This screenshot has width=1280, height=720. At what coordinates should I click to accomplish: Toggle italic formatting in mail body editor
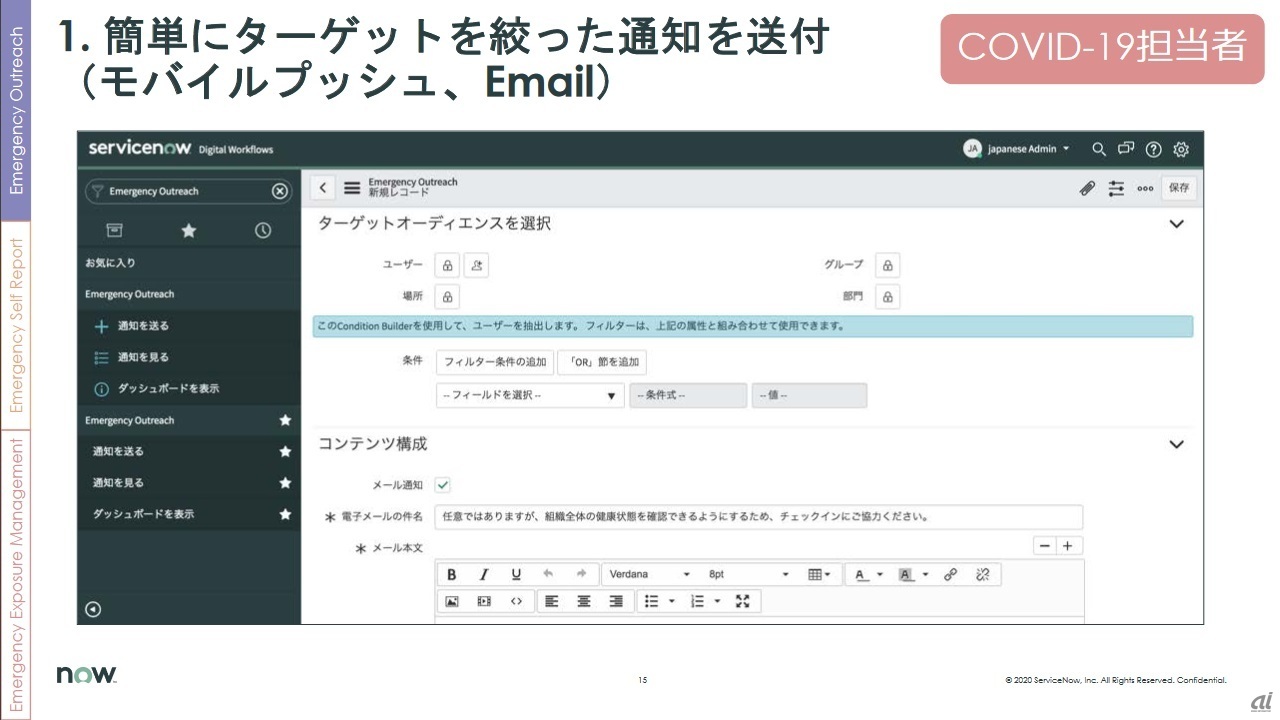click(484, 574)
